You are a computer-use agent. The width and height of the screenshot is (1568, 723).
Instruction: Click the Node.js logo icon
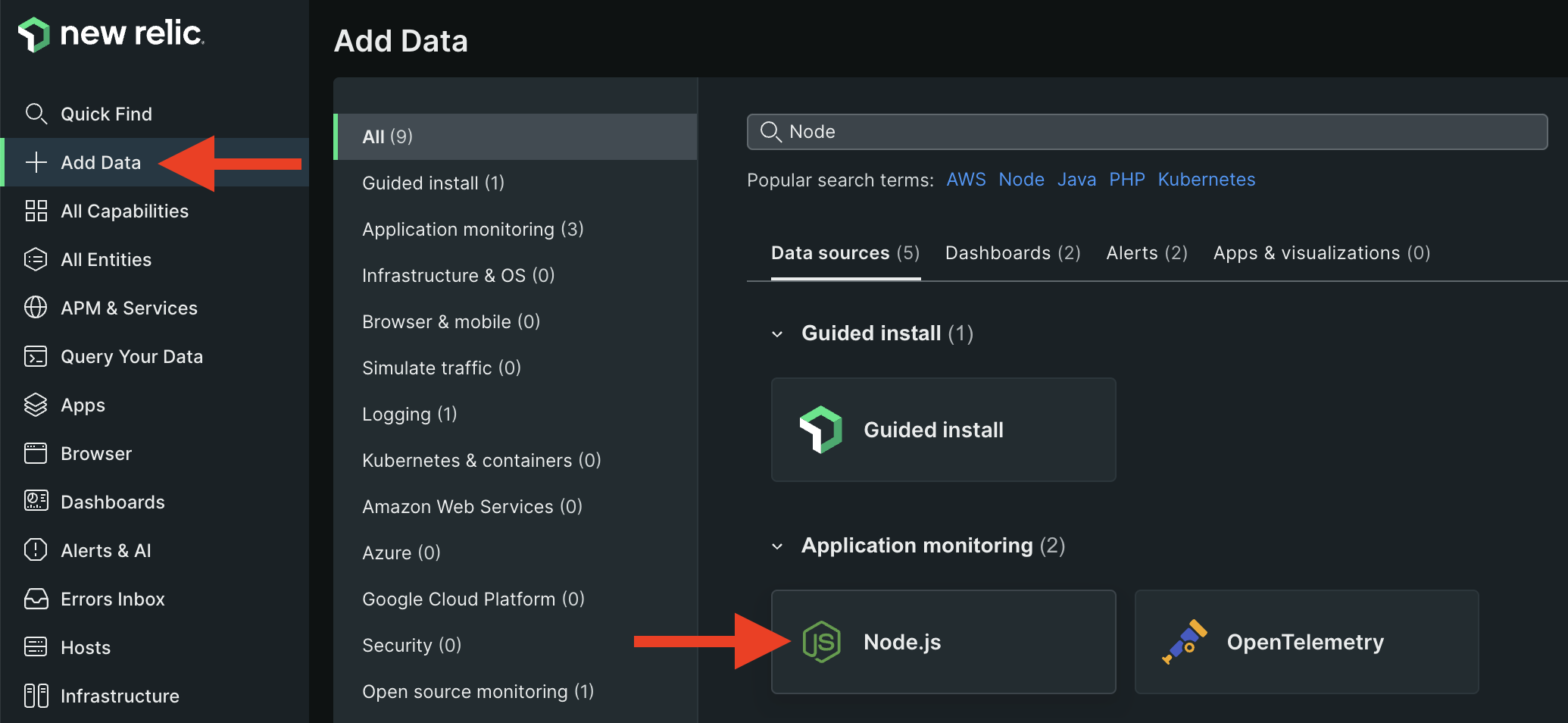click(x=822, y=642)
